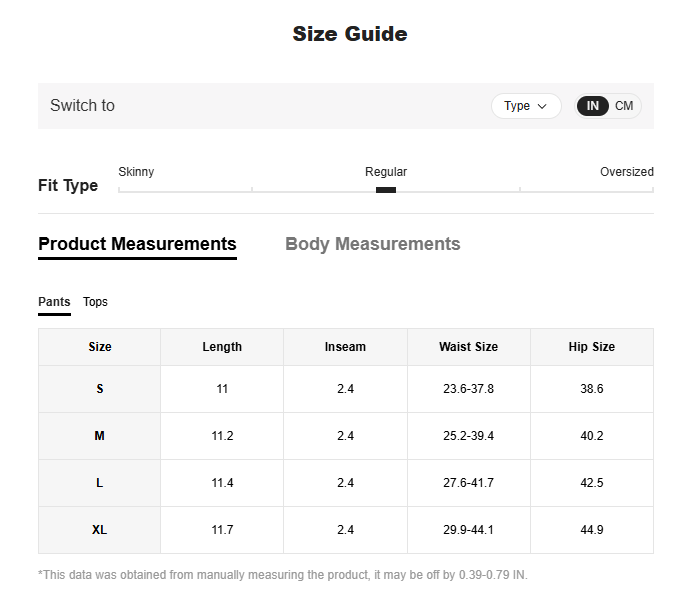Screen dimensions: 682x594
Task: Select the Pants sub-tab
Action: (x=54, y=302)
